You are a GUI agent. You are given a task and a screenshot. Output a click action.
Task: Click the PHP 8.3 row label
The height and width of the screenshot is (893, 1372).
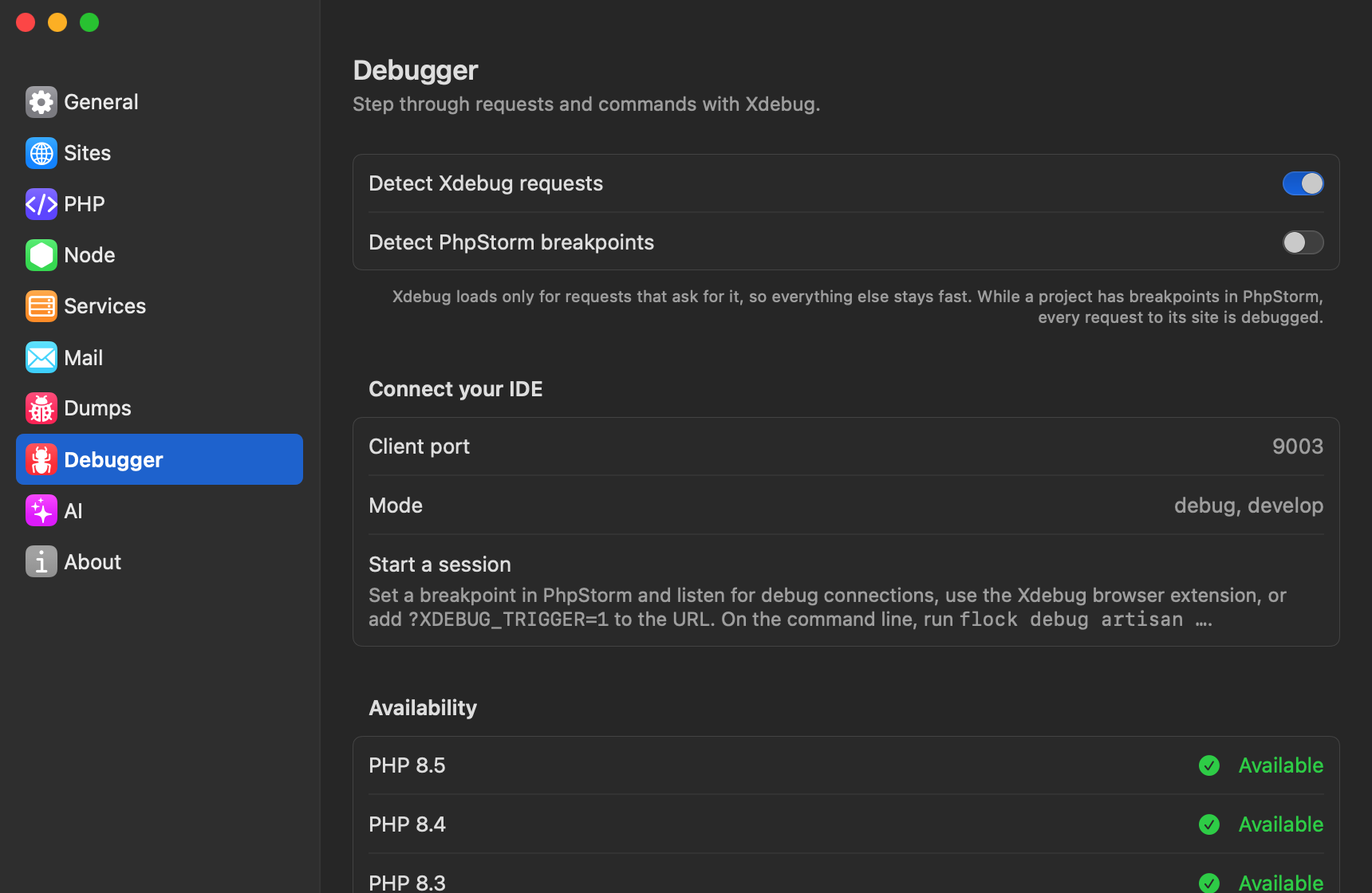[x=407, y=883]
